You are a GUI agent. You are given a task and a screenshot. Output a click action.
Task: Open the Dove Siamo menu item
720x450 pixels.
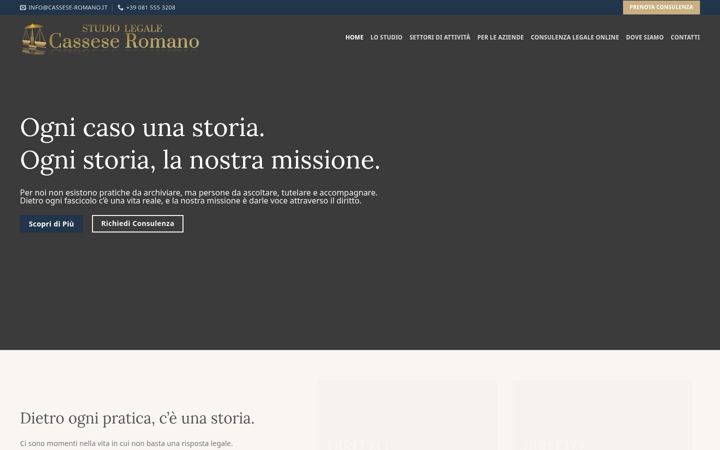pyautogui.click(x=644, y=37)
